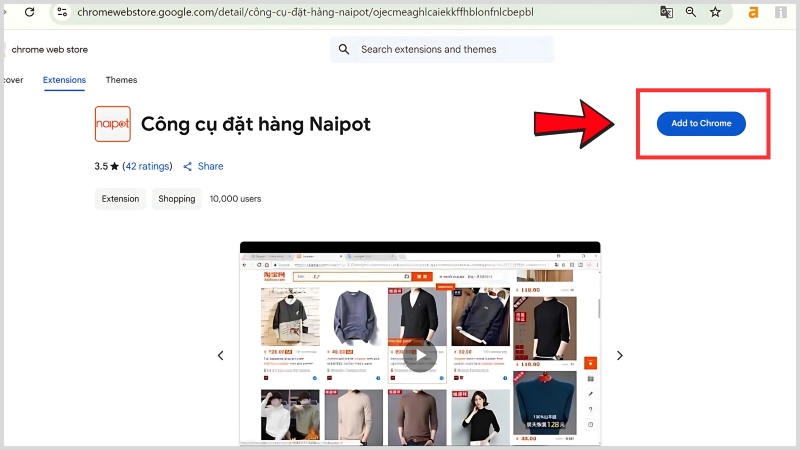Click the preview screenshot thumbnail
This screenshot has width=800, height=450.
coord(420,344)
